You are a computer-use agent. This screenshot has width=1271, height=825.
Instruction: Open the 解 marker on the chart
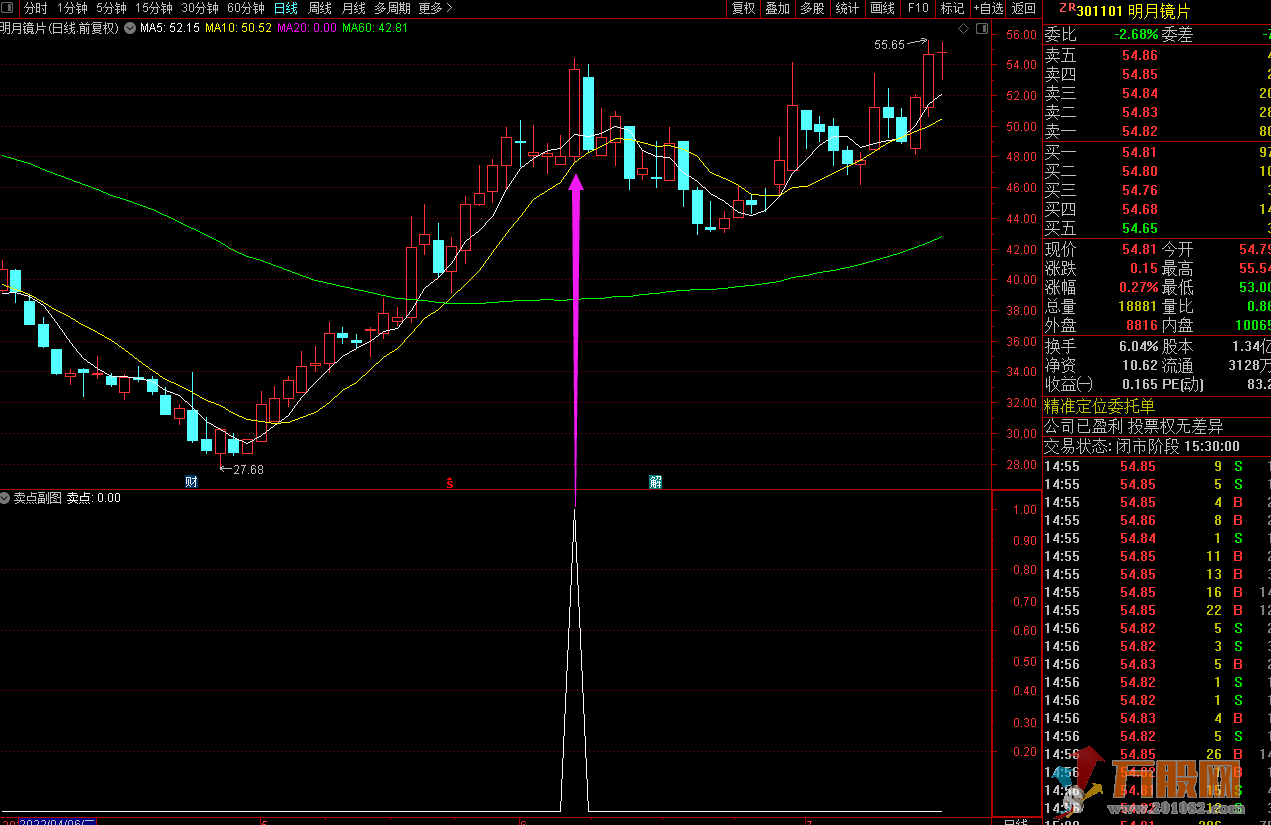(655, 482)
